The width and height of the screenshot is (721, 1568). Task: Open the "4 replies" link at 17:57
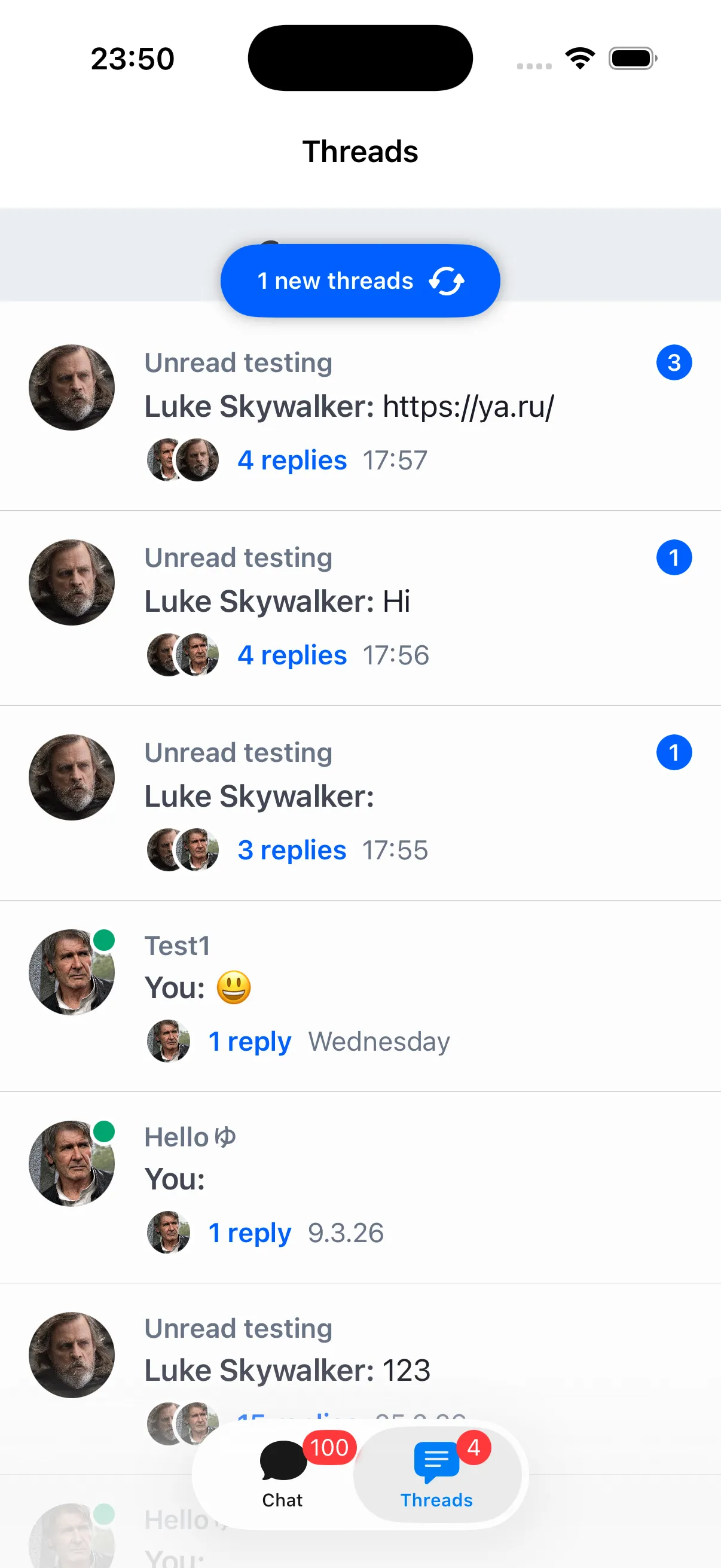292,460
